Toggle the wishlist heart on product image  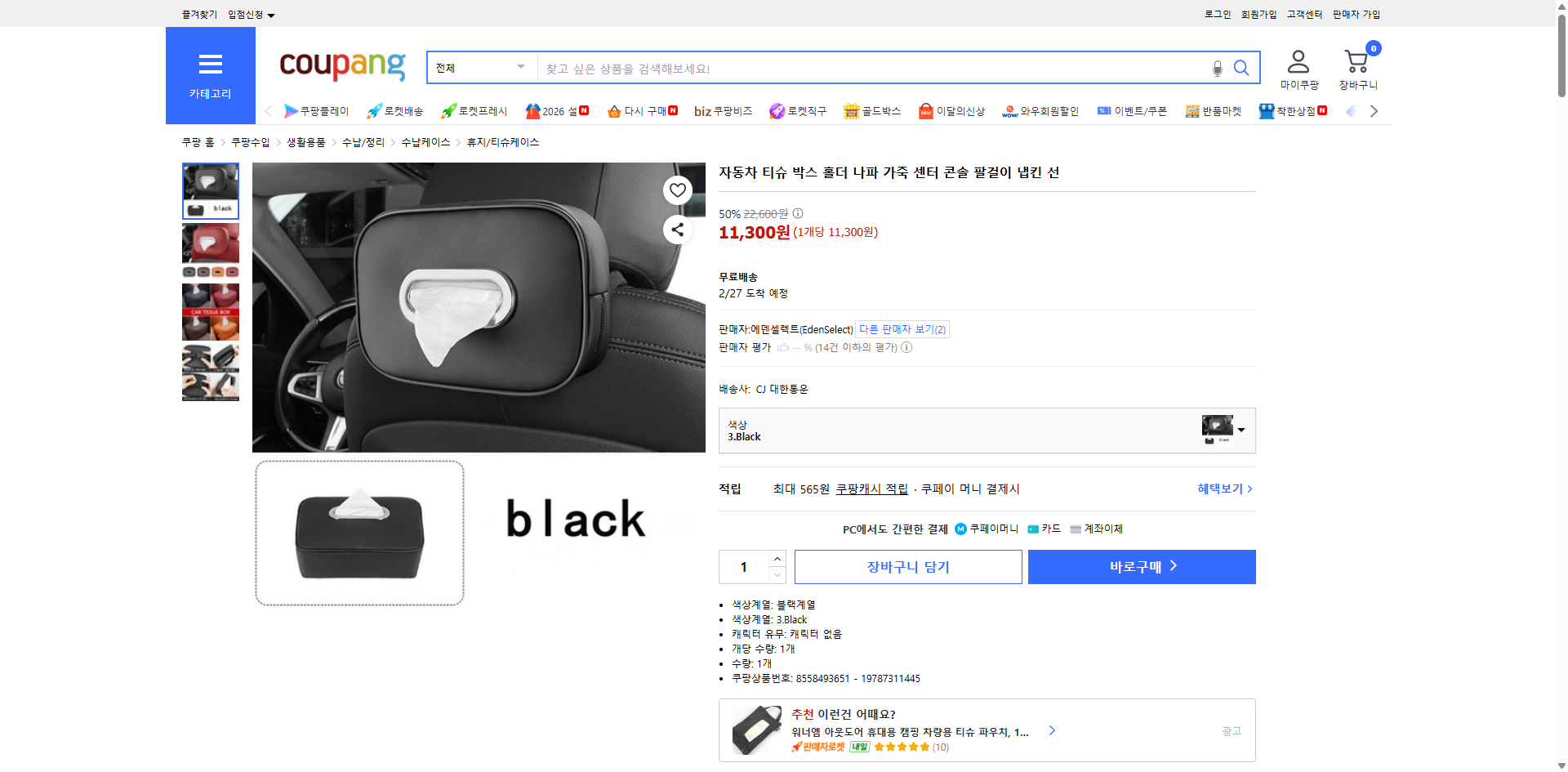pyautogui.click(x=677, y=190)
